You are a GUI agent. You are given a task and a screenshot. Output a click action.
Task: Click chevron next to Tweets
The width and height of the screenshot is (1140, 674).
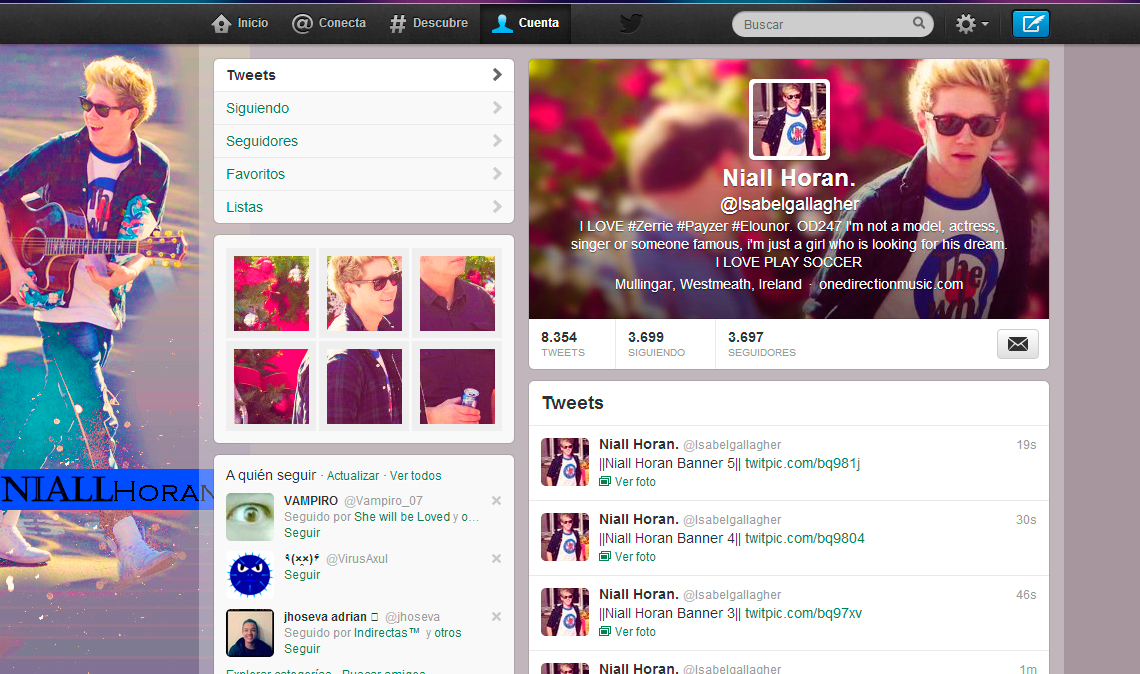[497, 75]
